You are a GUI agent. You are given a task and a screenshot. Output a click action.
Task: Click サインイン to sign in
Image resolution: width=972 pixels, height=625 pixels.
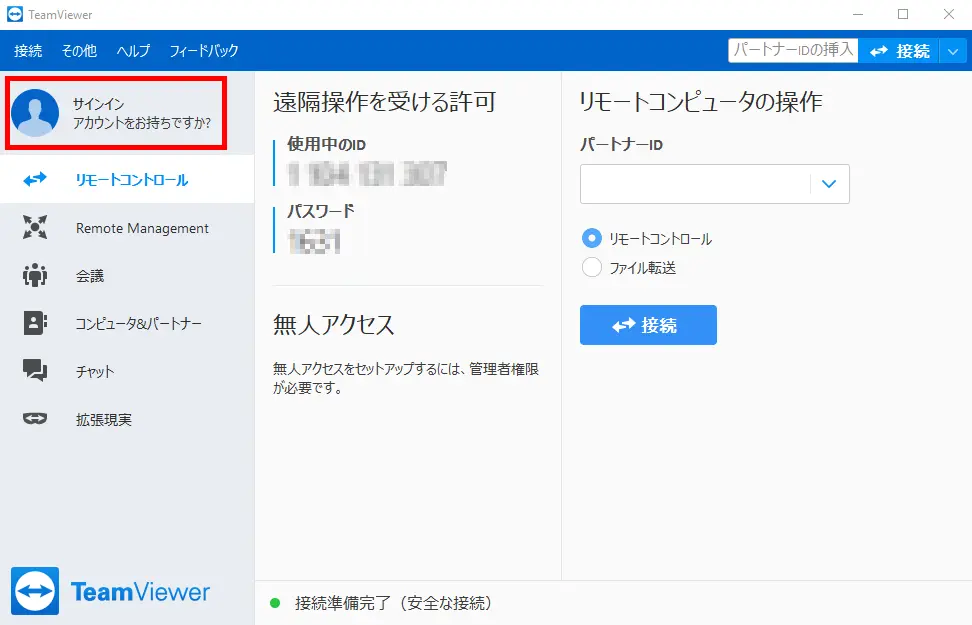pos(99,104)
